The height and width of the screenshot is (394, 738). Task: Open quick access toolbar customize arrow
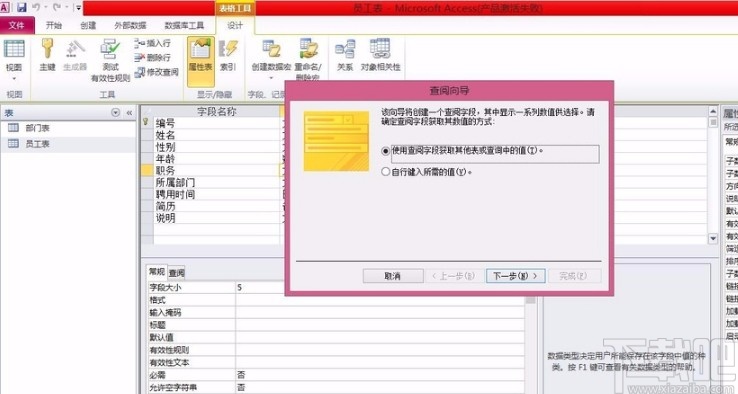point(78,8)
